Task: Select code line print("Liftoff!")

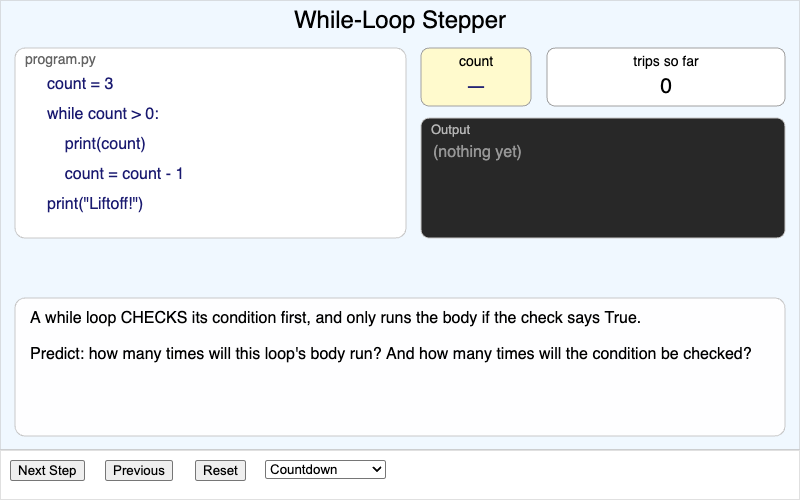Action: click(95, 204)
